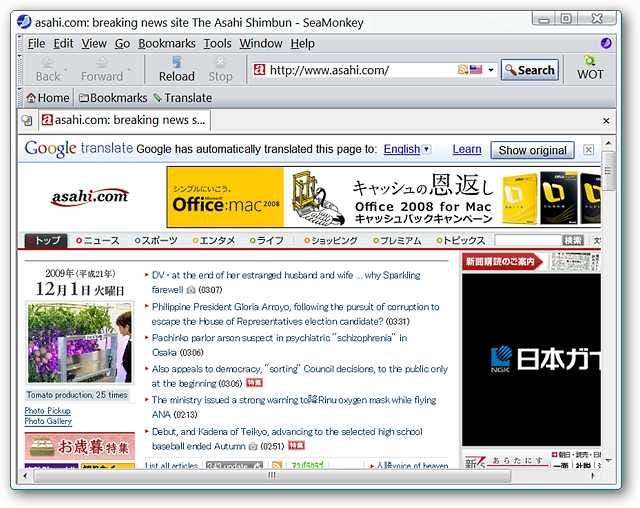The width and height of the screenshot is (640, 508).
Task: Click the horizontal scrollbar left arrow
Action: point(26,475)
